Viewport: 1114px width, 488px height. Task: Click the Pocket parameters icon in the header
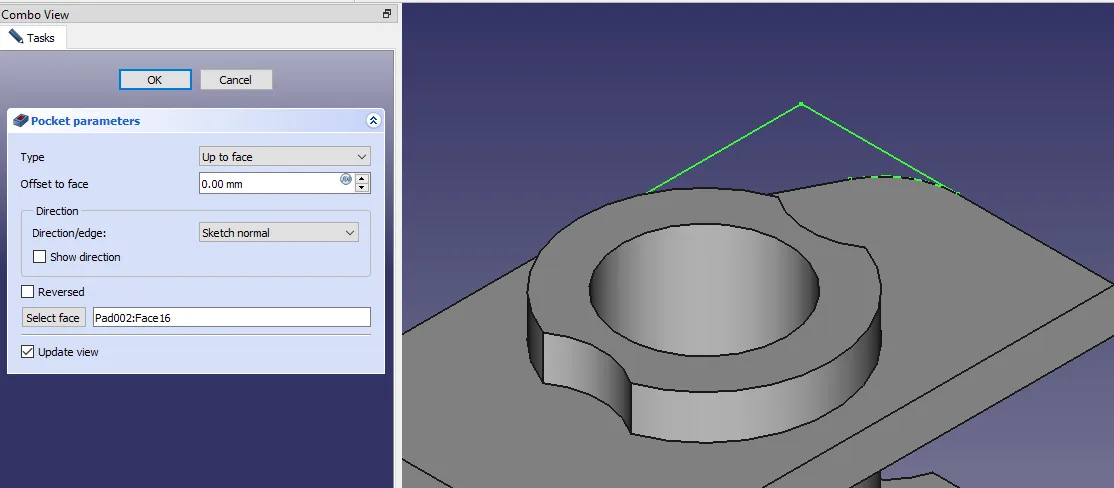20,121
